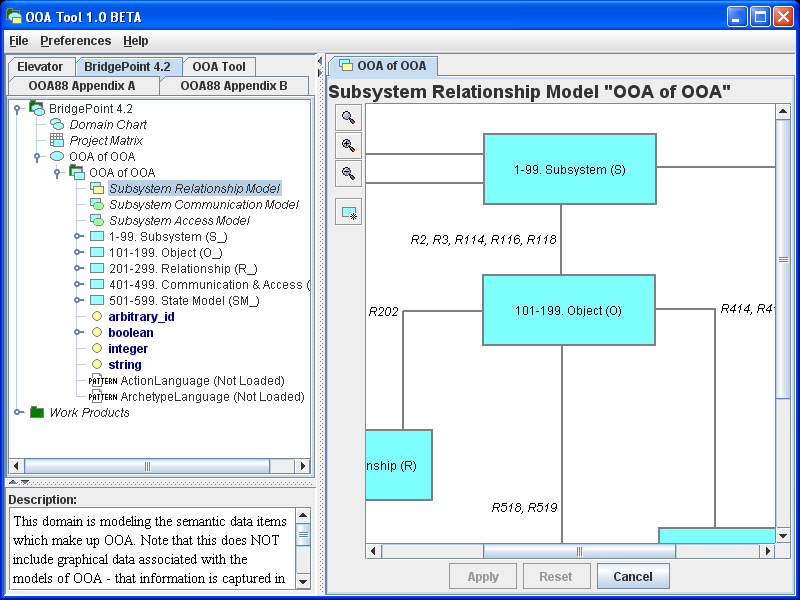Click the ActionLanguage pattern icon
800x600 pixels.
pos(103,381)
